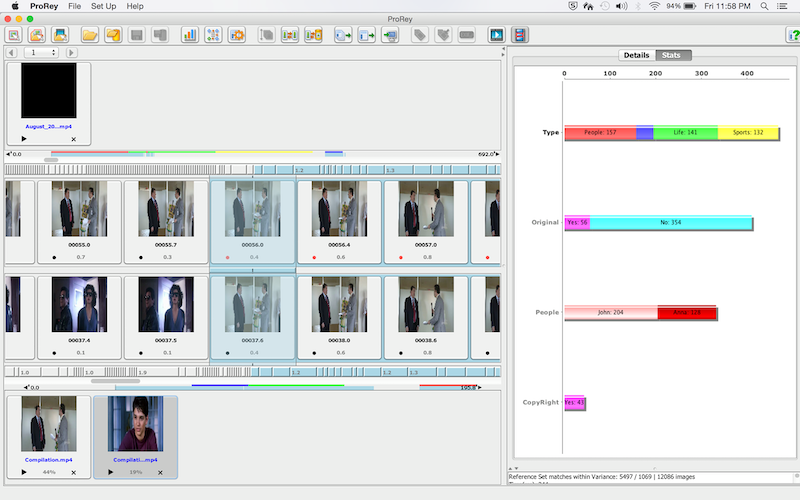
Task: Click the folder with note toolbar icon
Action: point(113,35)
